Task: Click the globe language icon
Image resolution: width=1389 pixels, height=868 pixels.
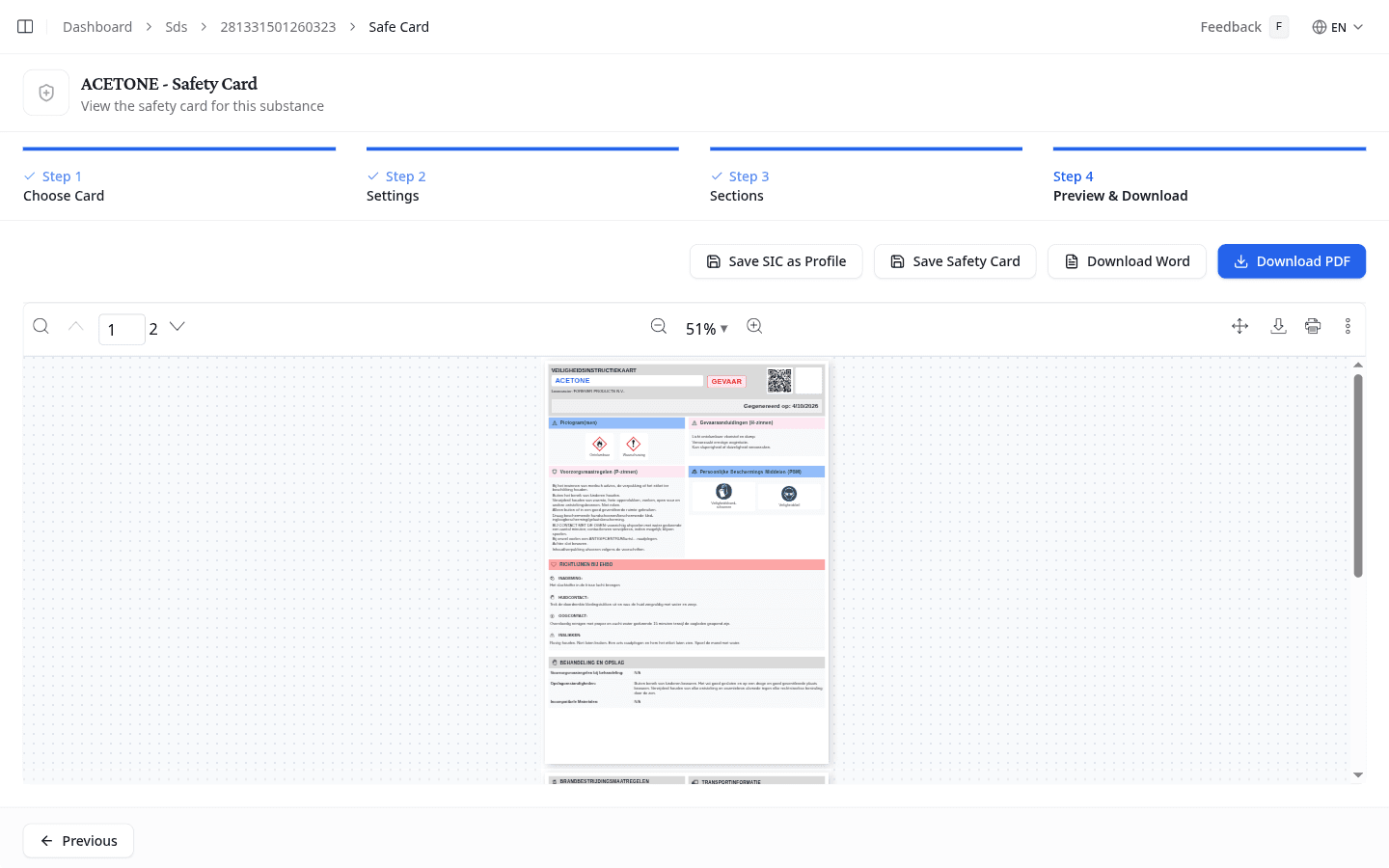Action: [x=1318, y=26]
